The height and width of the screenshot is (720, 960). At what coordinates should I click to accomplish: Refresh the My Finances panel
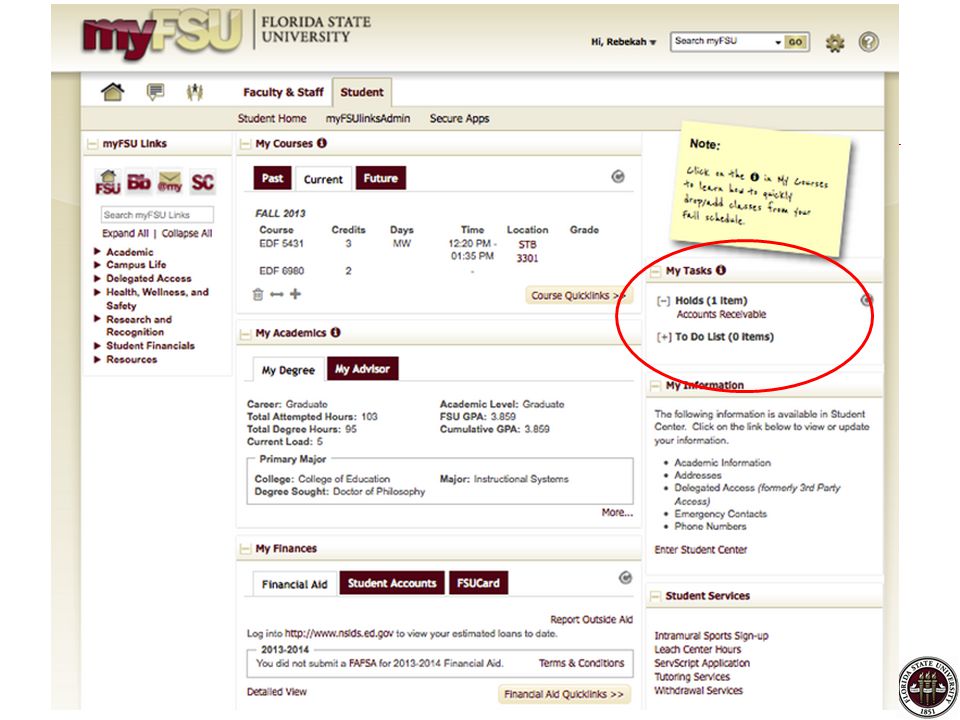pos(625,577)
